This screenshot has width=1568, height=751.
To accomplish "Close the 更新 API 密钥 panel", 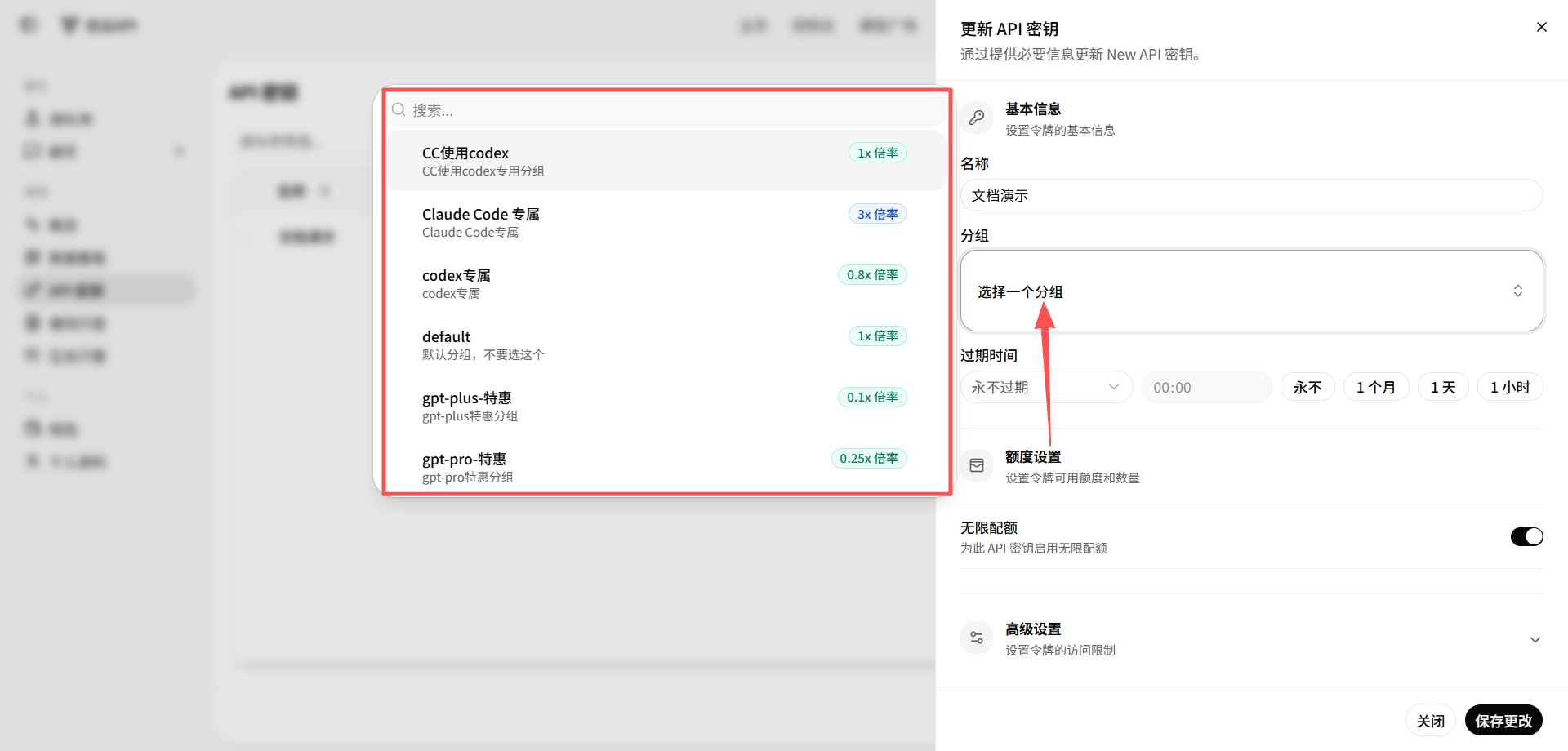I will [x=1541, y=27].
